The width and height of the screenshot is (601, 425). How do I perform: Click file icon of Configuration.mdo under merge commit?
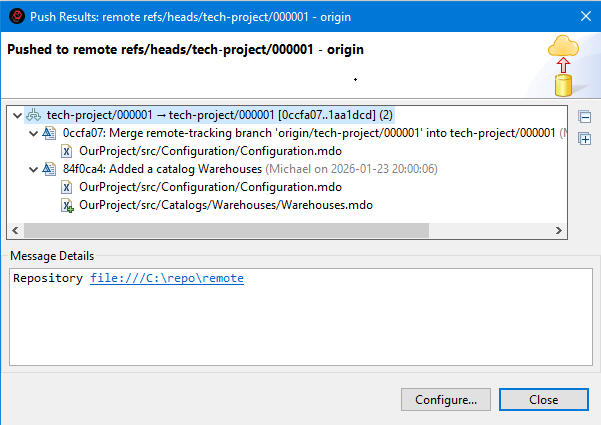pos(67,151)
